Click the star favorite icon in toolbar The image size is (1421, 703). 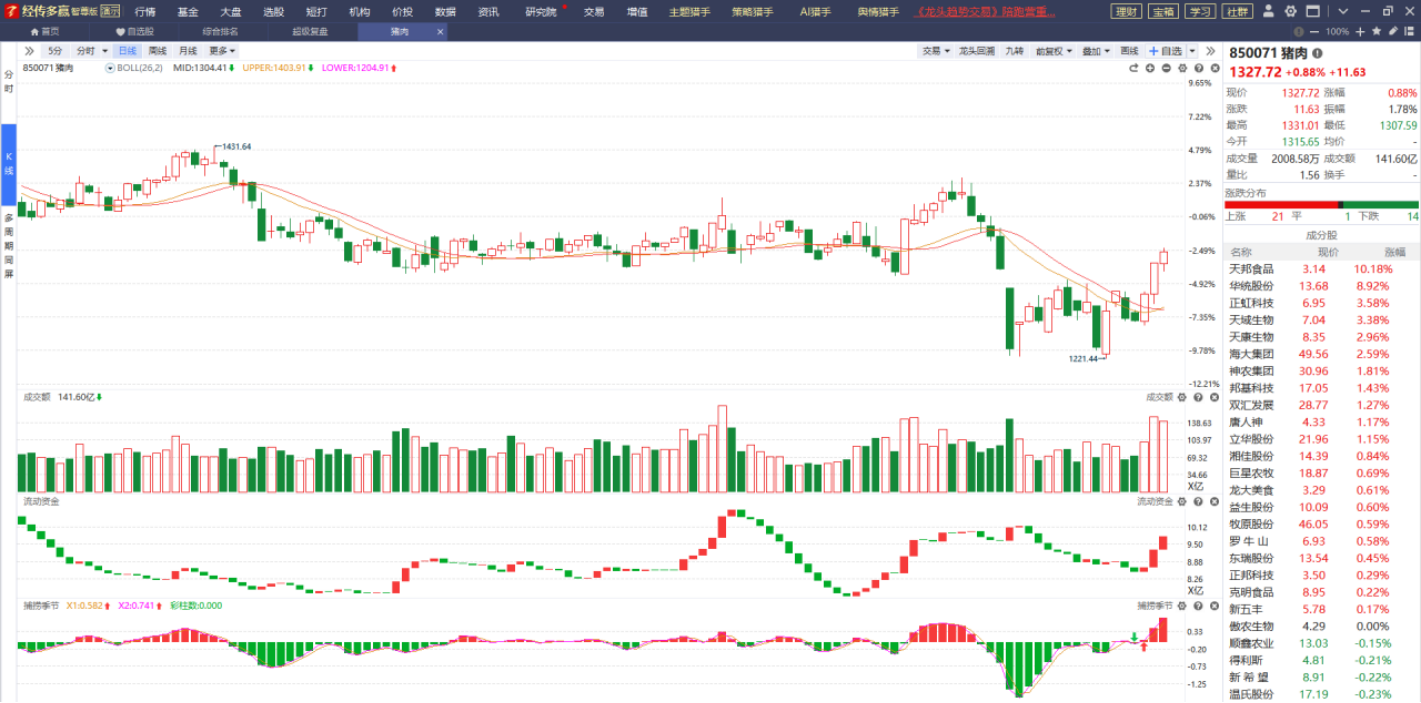click(x=1377, y=31)
